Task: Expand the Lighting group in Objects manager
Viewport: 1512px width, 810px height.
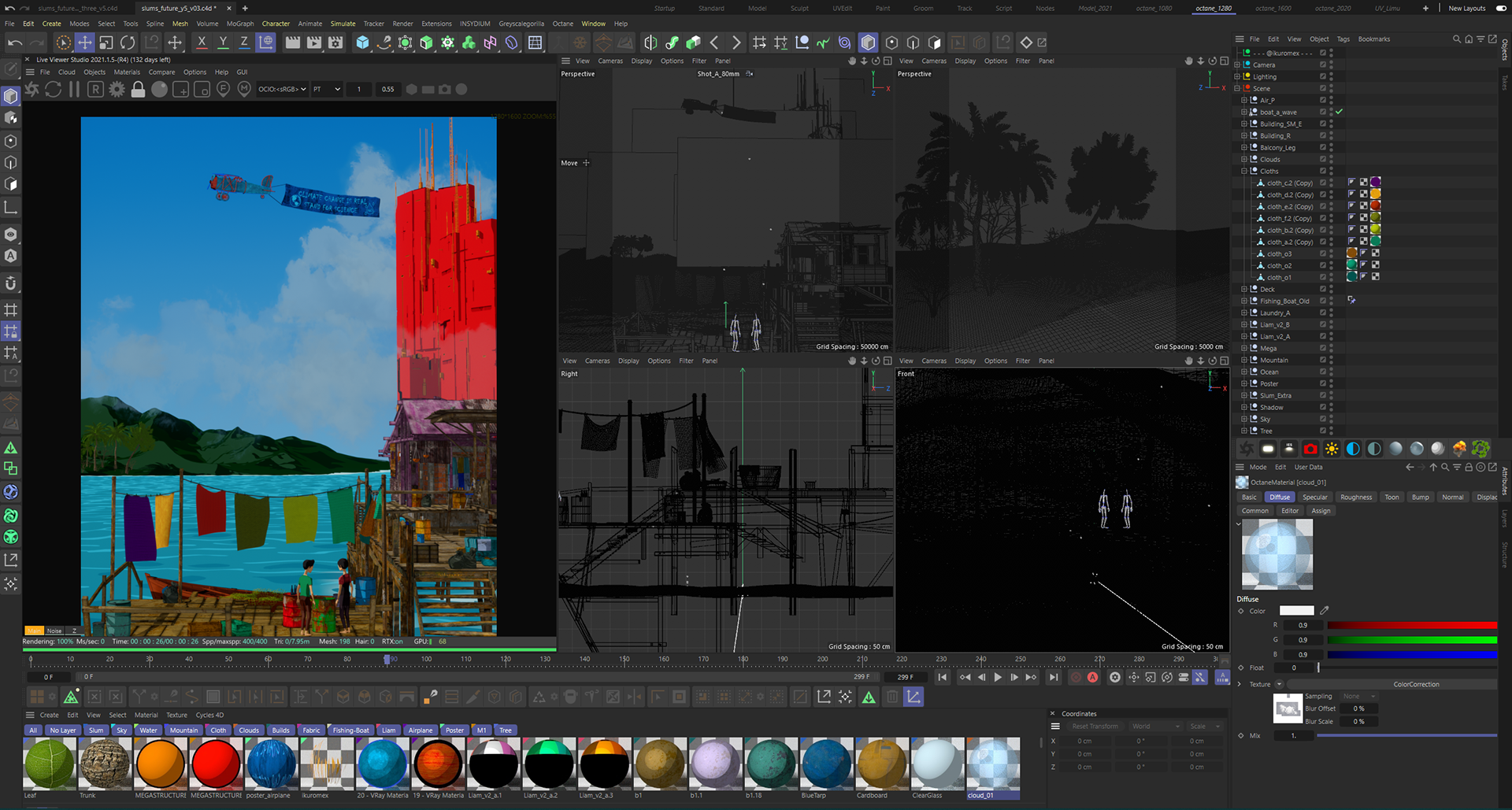Action: pos(1237,76)
